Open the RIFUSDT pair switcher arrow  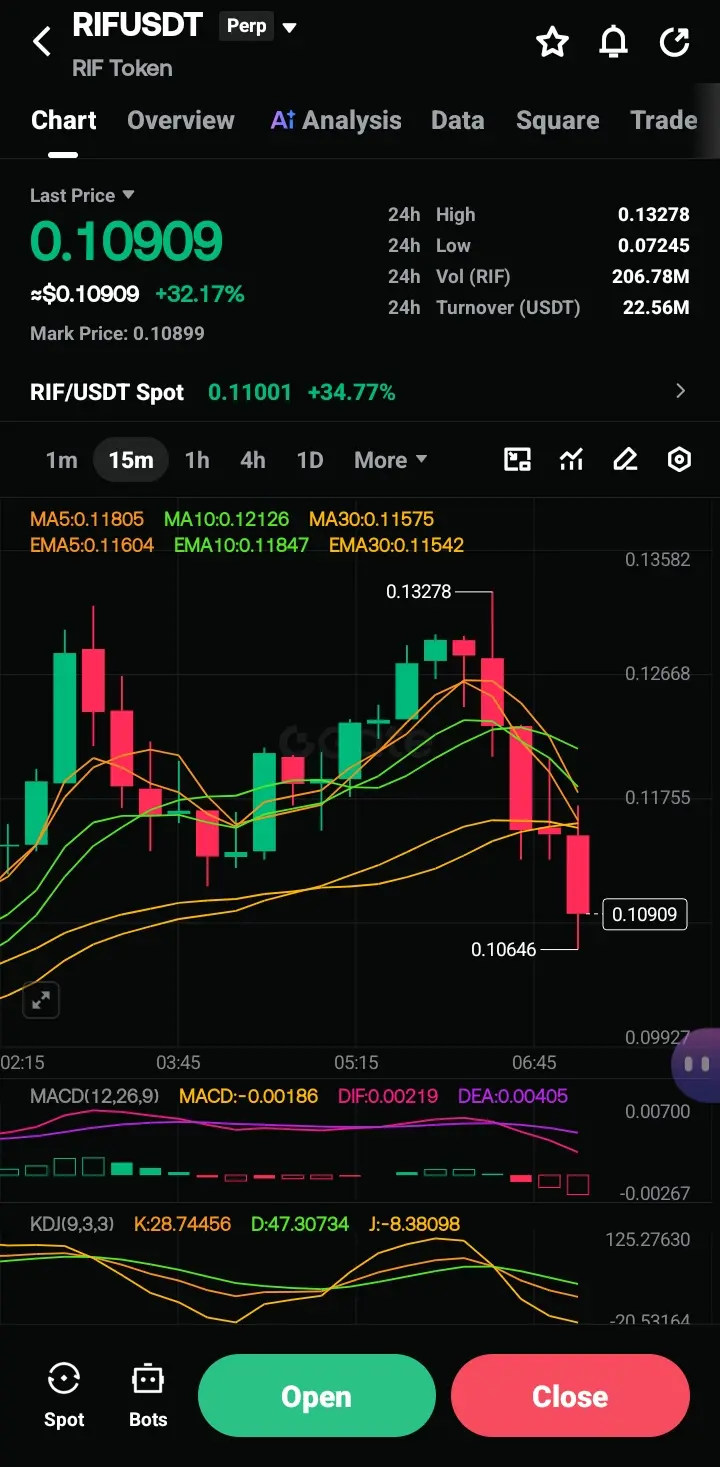[290, 27]
